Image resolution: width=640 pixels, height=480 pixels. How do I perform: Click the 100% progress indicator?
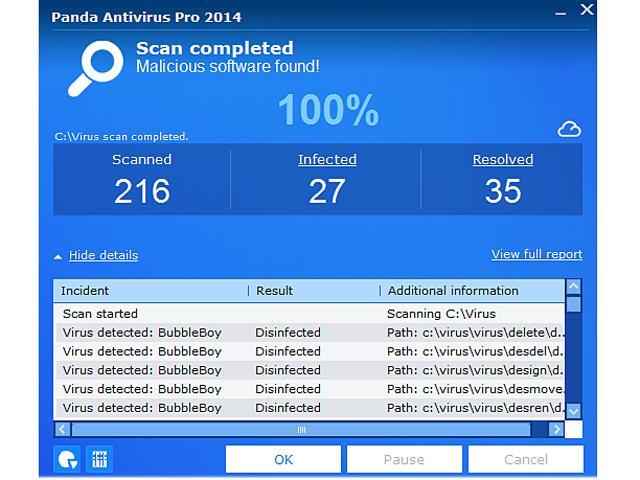329,110
